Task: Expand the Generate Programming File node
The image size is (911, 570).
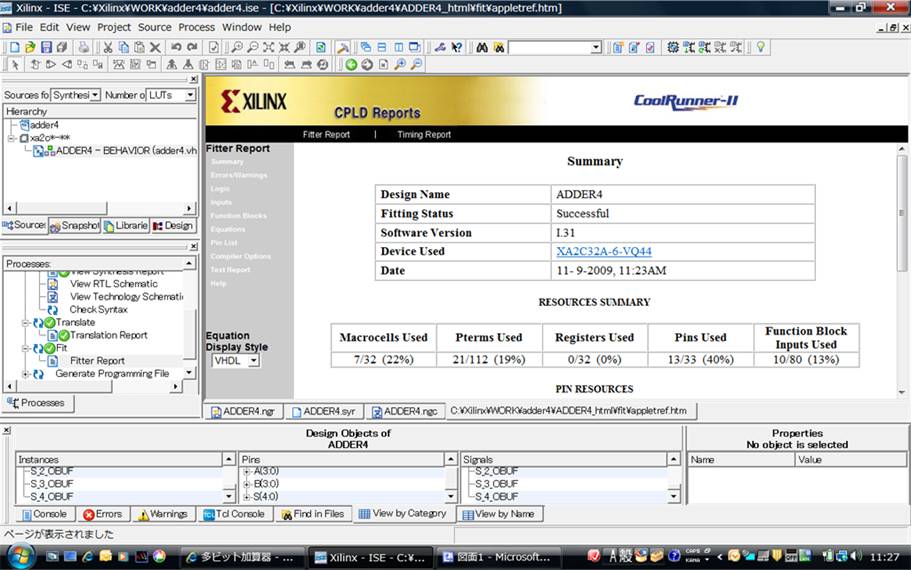Action: tap(26, 374)
